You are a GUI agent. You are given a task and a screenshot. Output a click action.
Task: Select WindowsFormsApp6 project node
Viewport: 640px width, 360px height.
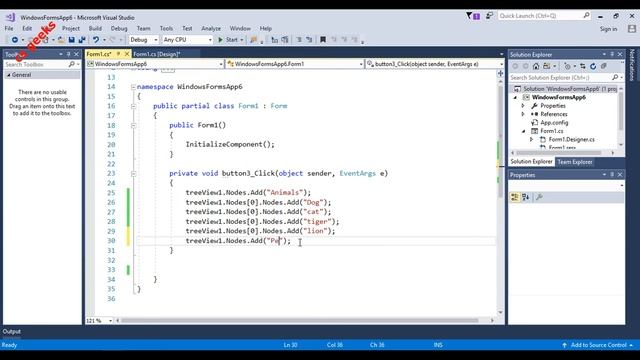pyautogui.click(x=558, y=97)
